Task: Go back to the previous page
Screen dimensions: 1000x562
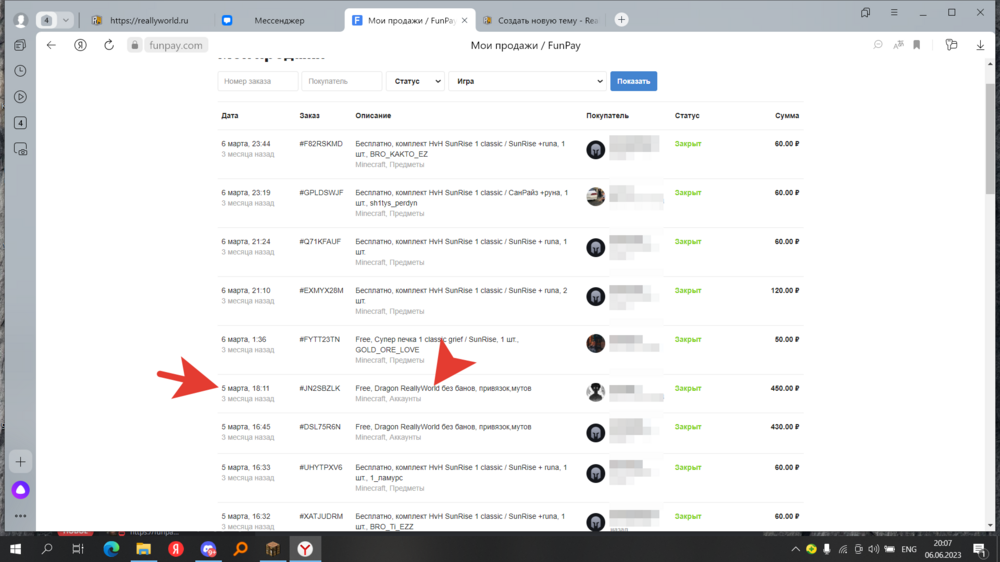Action: point(51,45)
